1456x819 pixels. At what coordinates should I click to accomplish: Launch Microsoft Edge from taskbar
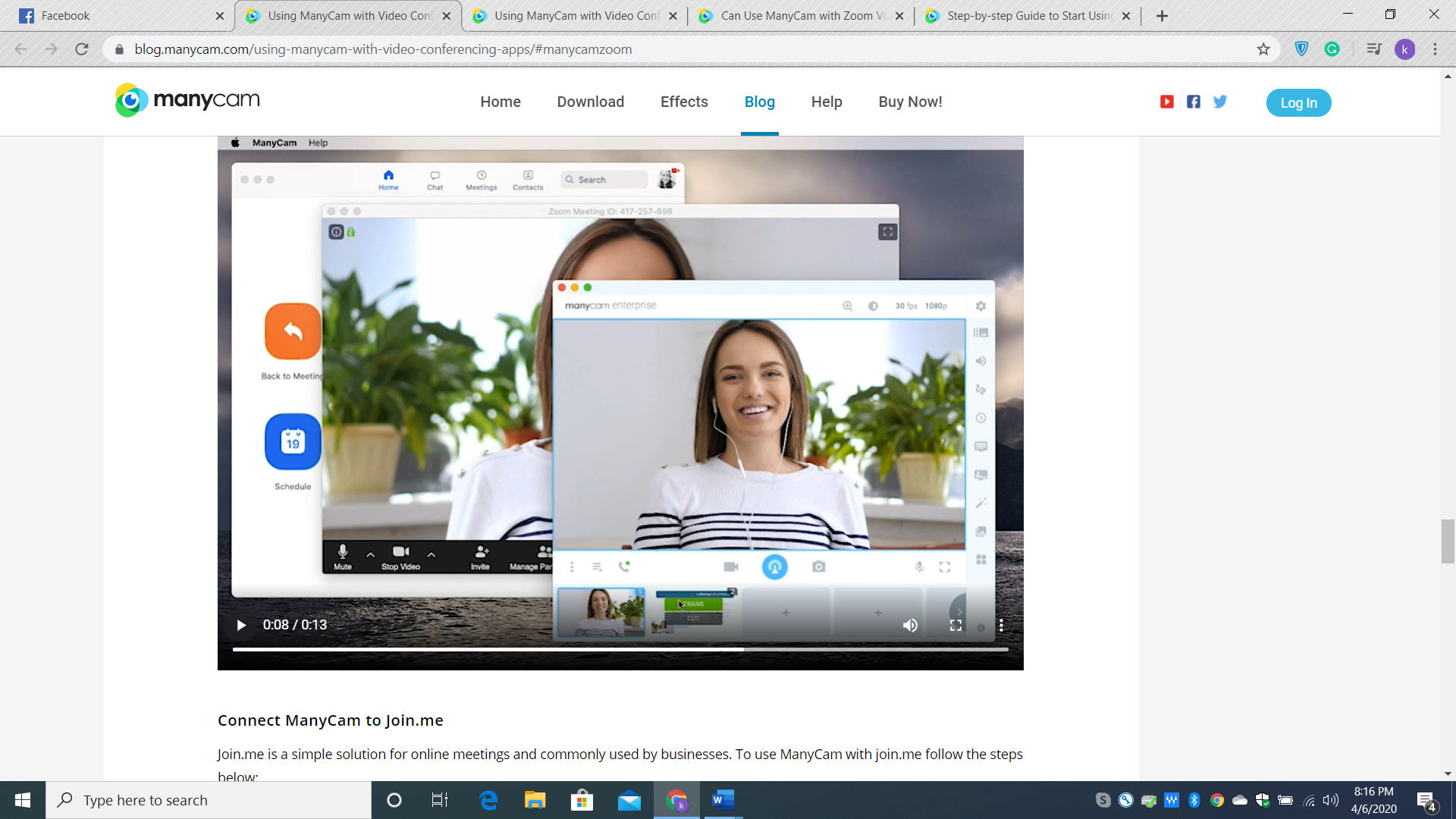click(x=488, y=800)
